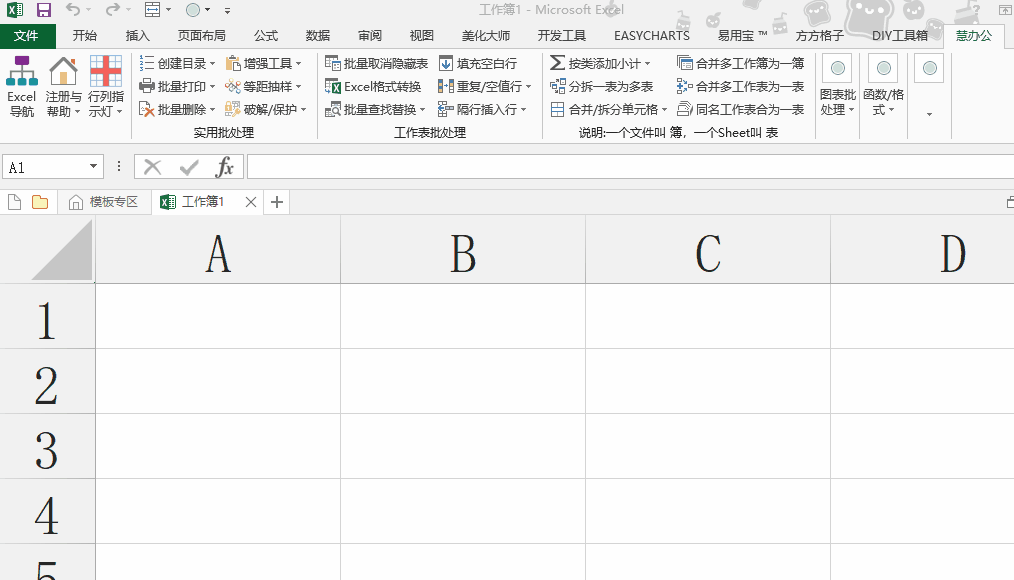
Task: Toggle the 行列指示灯 row-column highlighter
Action: (x=105, y=87)
